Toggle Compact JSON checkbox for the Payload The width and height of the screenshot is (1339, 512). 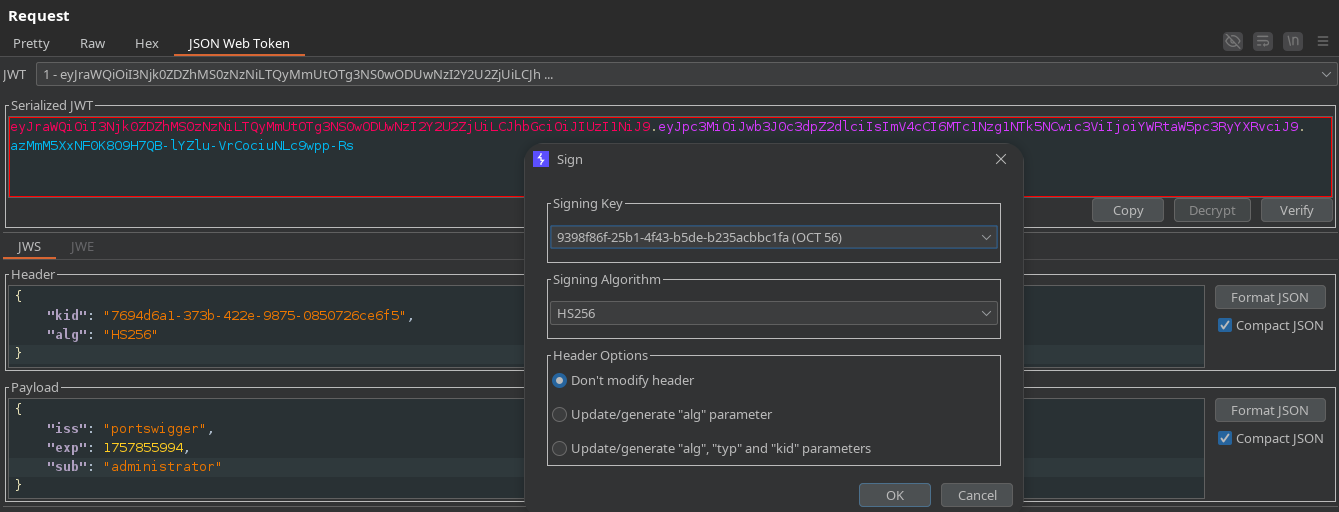pos(1225,438)
